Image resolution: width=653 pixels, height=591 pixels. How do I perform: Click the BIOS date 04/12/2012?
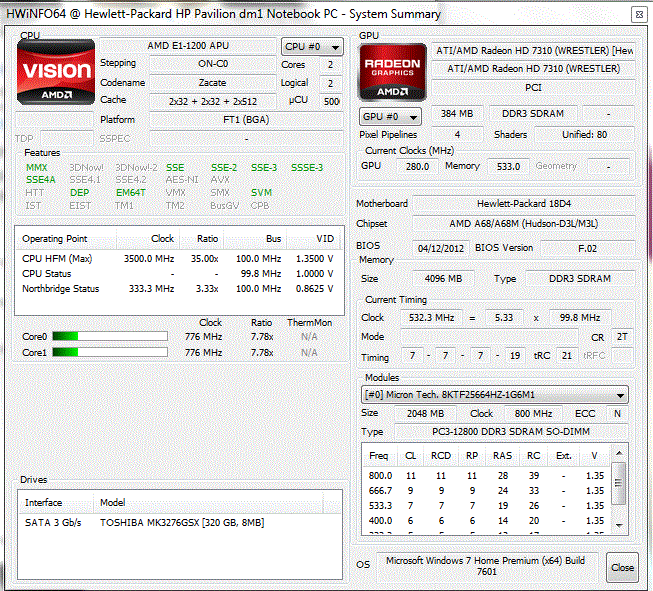click(441, 249)
